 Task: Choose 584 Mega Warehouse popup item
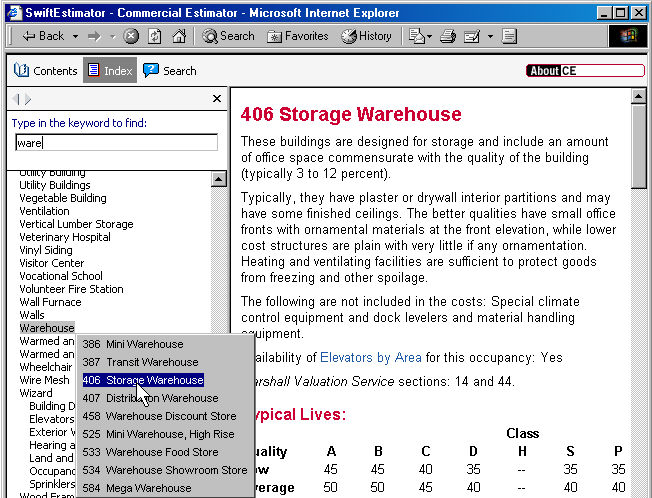(137, 488)
